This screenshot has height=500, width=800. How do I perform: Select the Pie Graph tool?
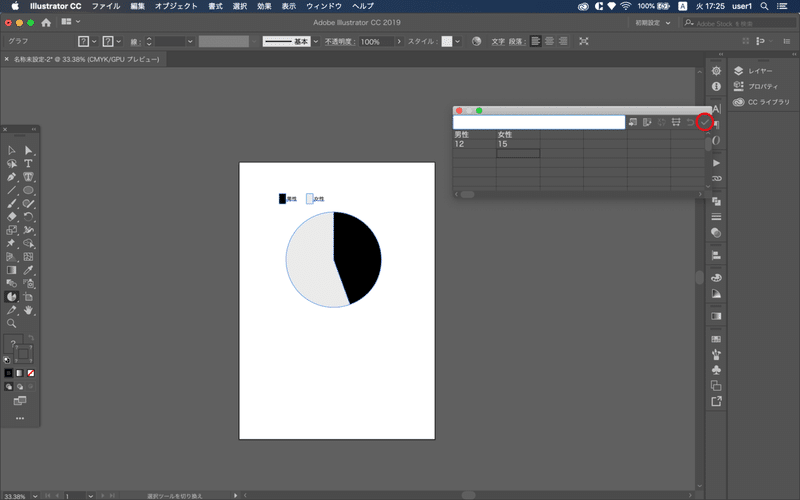tap(11, 296)
